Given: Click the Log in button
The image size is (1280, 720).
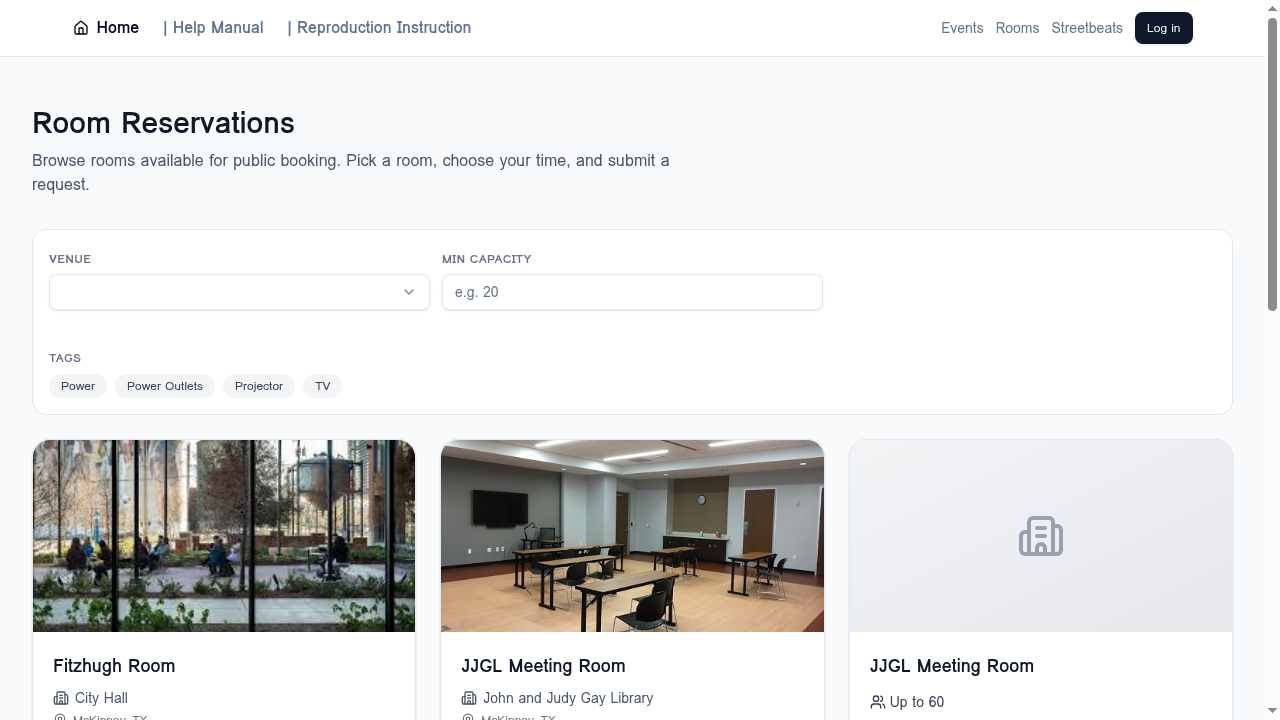Looking at the screenshot, I should pos(1163,28).
